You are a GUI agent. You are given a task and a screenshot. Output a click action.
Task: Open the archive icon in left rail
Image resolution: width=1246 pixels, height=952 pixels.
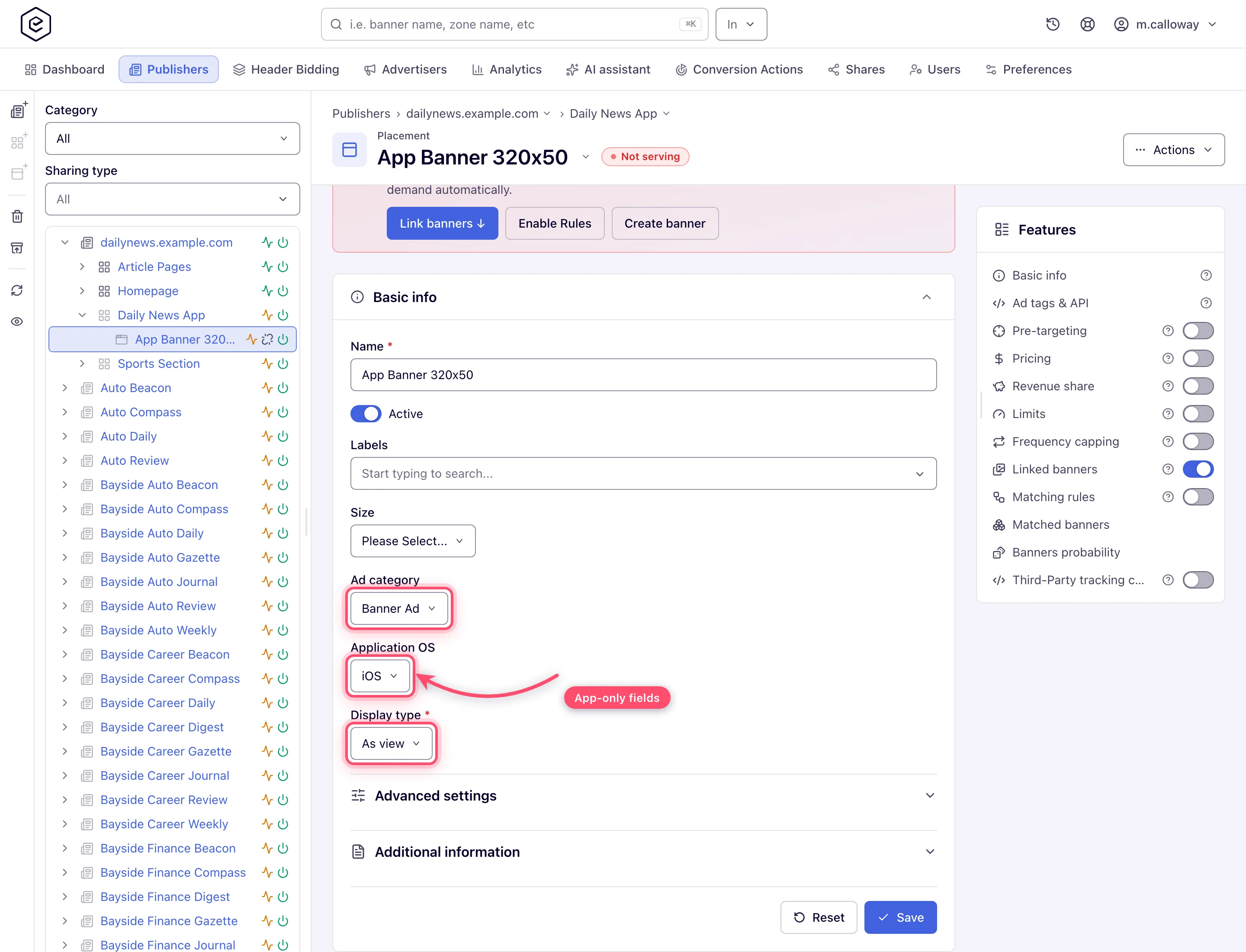(18, 248)
